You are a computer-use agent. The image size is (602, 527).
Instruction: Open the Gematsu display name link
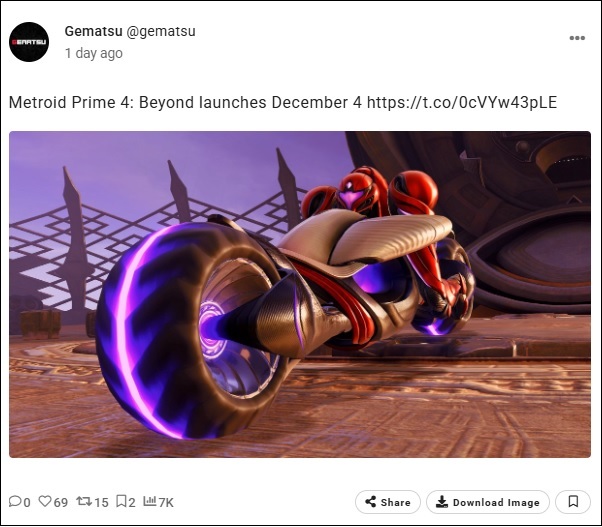point(93,31)
